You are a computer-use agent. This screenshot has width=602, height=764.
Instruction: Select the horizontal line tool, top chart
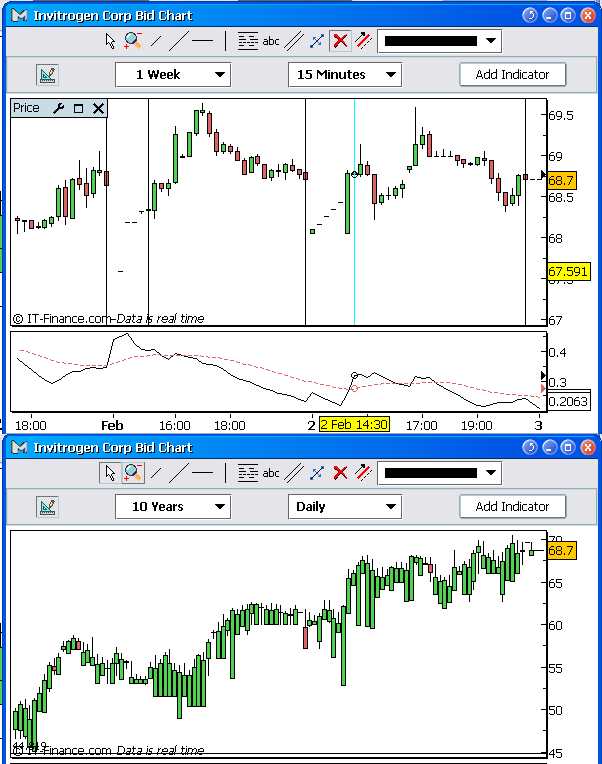pyautogui.click(x=203, y=41)
